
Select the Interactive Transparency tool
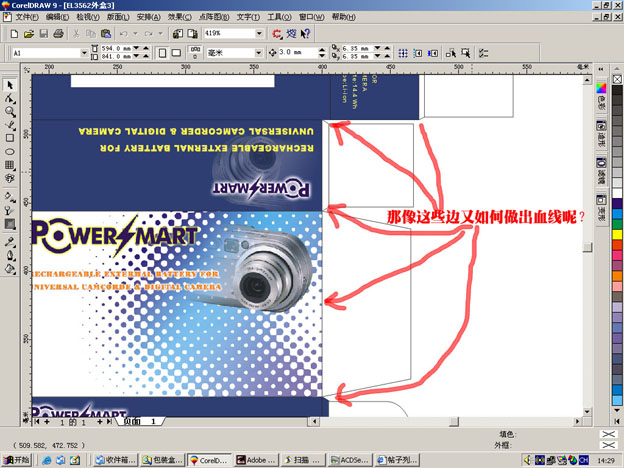(x=10, y=210)
